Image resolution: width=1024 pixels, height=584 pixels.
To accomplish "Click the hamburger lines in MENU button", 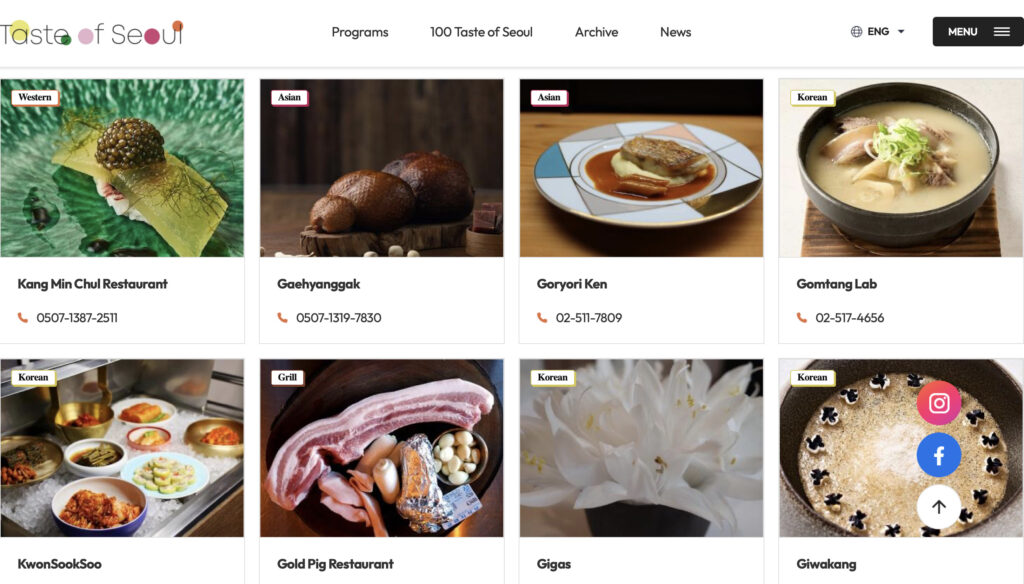I will coord(1002,31).
